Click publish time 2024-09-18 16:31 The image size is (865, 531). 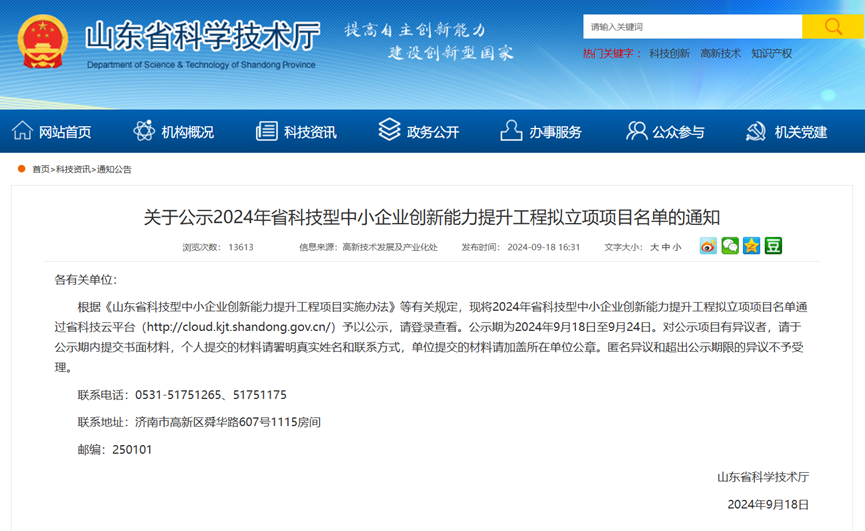click(543, 247)
